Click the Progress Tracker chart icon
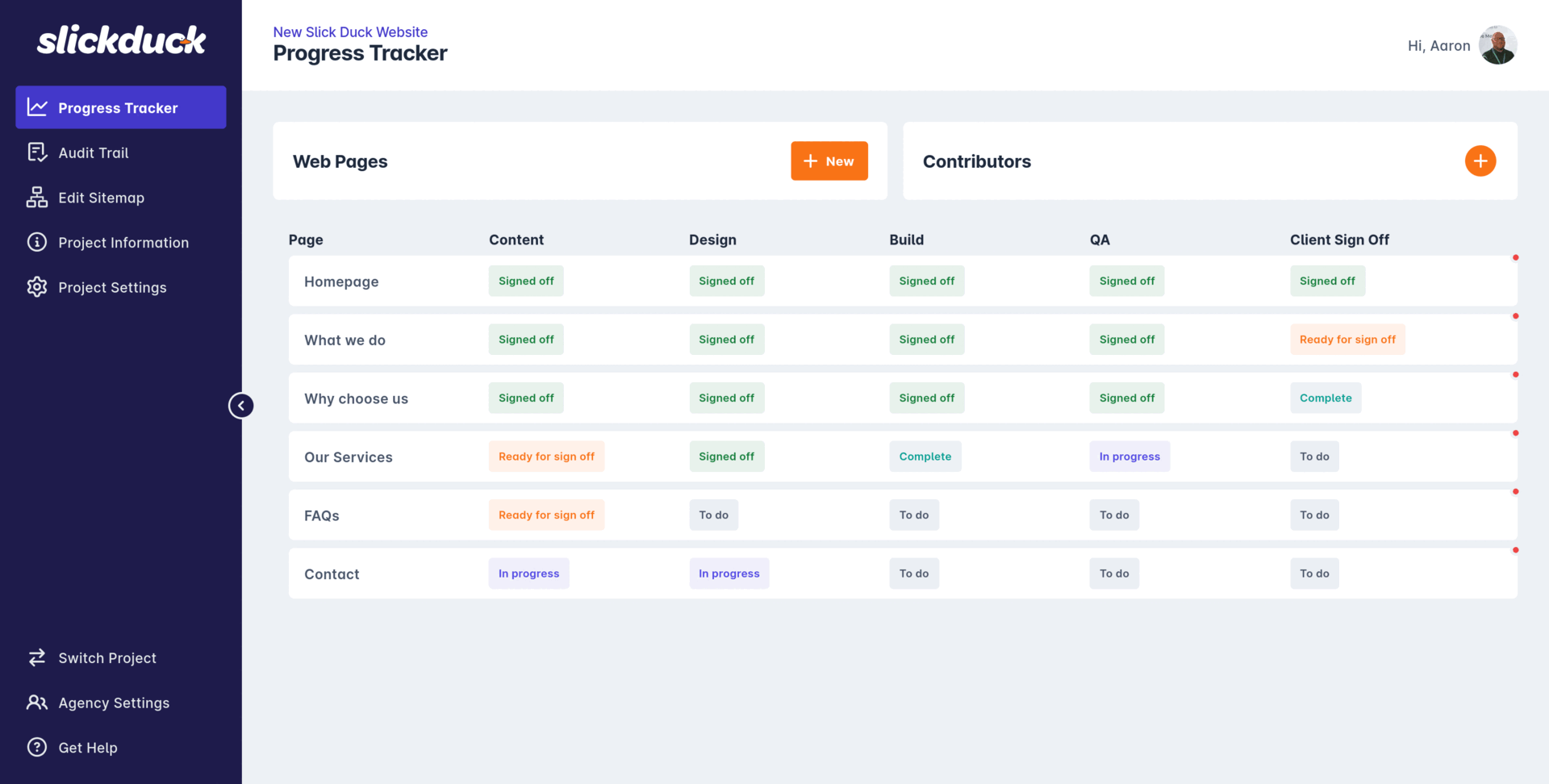 point(37,107)
